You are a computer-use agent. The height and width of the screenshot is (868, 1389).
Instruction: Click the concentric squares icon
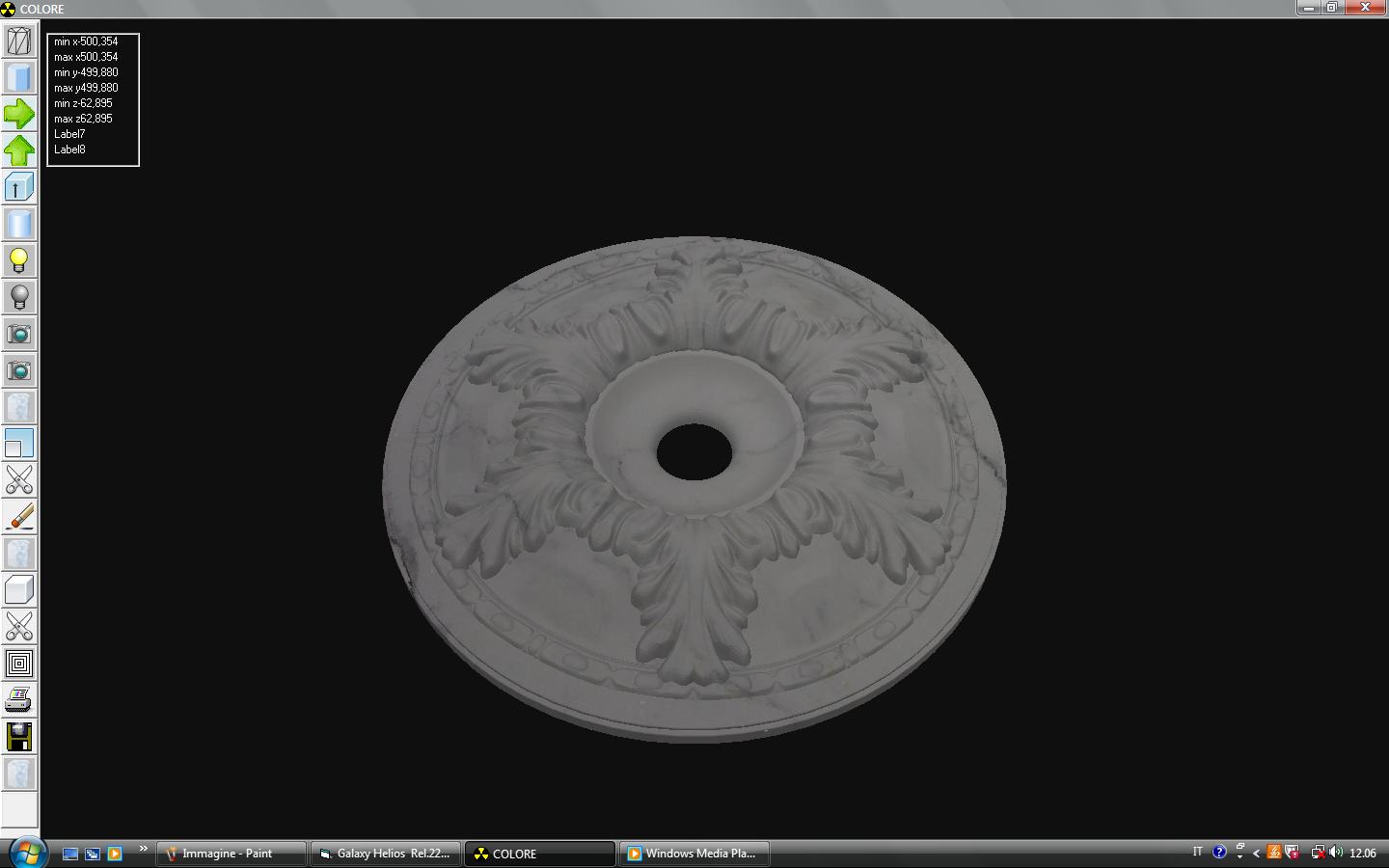[19, 664]
